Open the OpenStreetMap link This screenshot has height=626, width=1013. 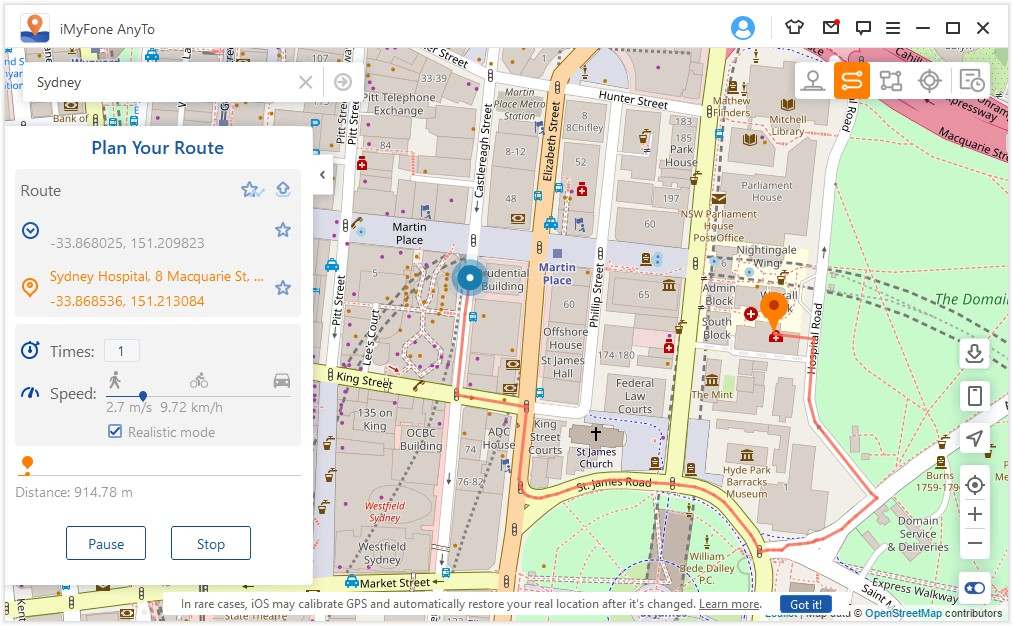903,613
